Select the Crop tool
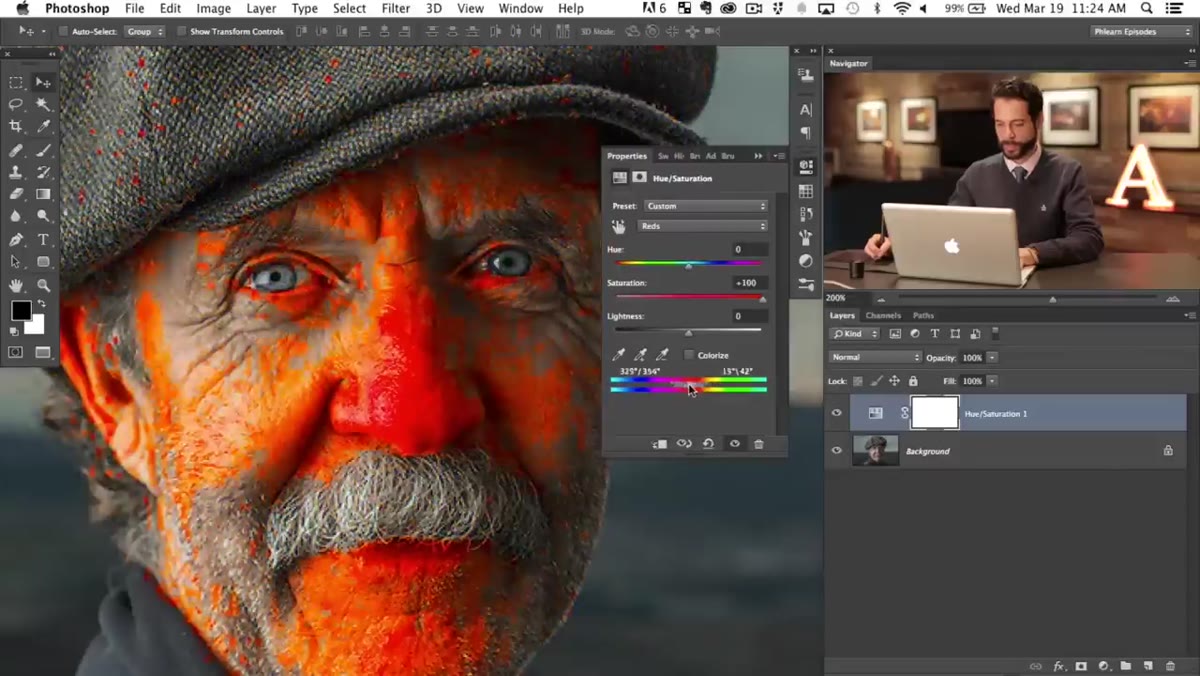Screen dimensions: 1200x676 (x=16, y=126)
